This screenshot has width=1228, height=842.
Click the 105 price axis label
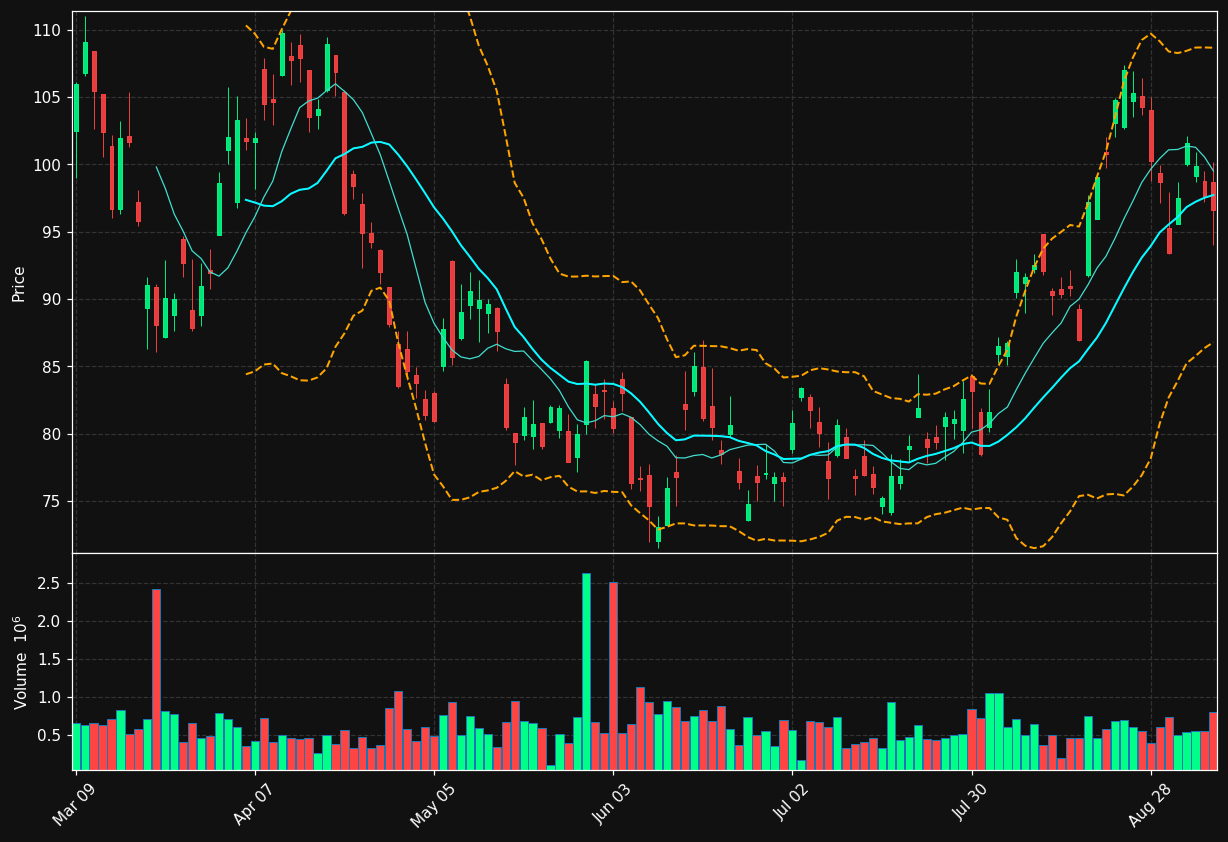pos(47,97)
